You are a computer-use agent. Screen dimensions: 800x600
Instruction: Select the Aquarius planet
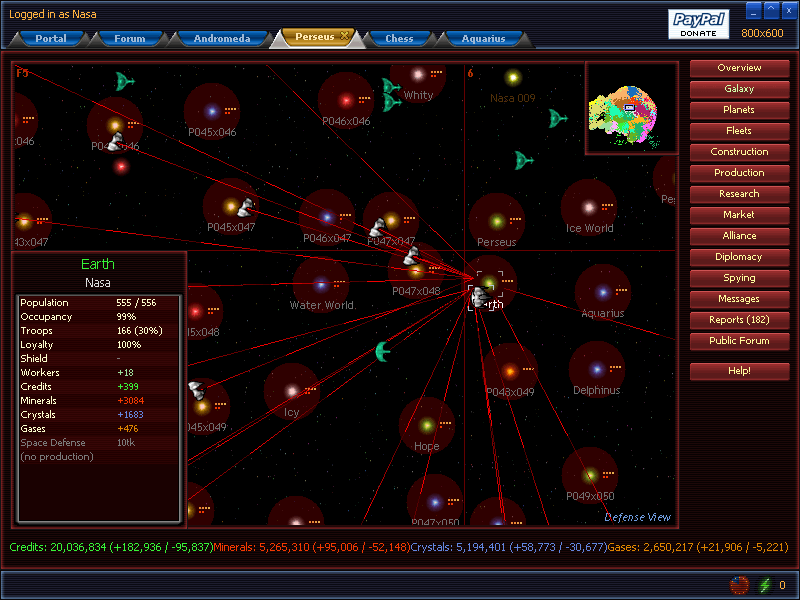(603, 292)
